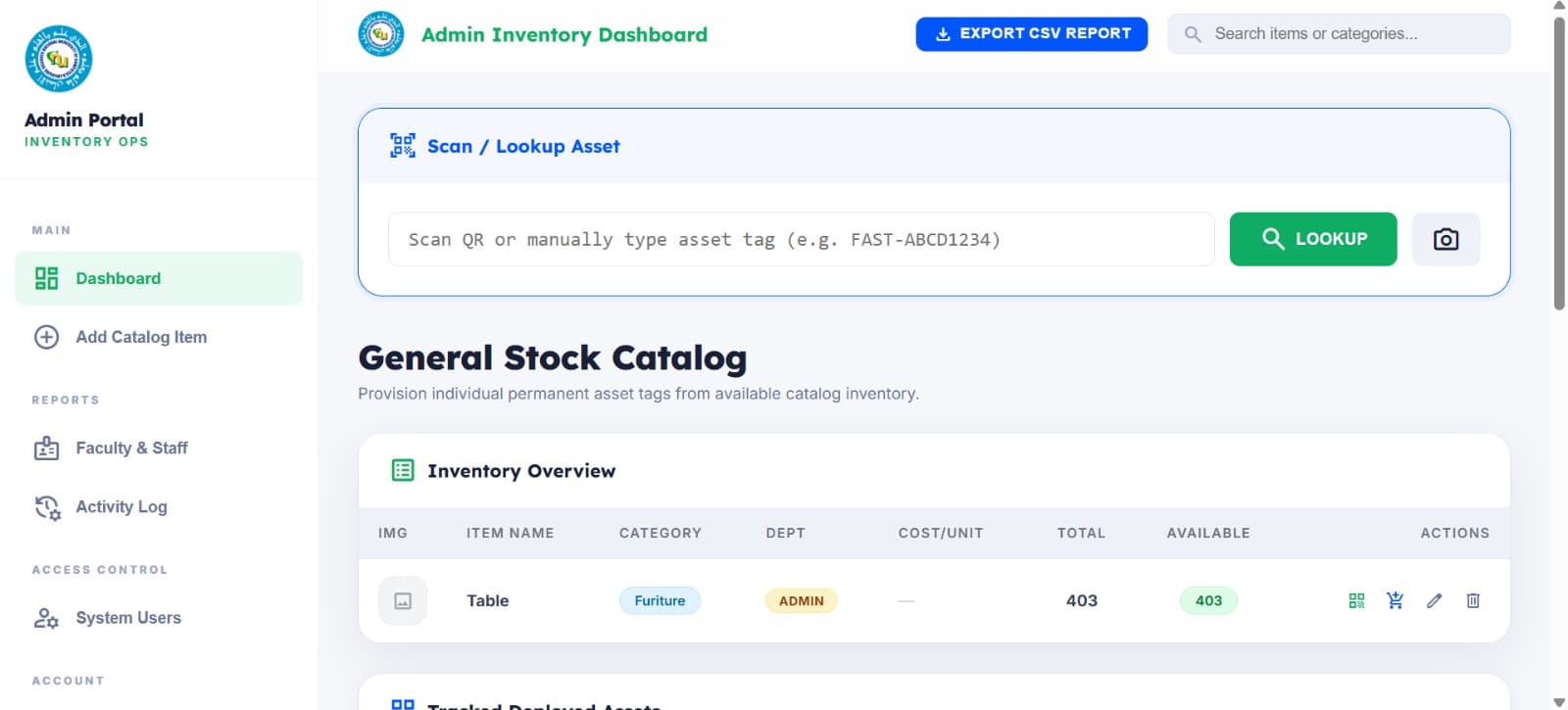
Task: Click the Furiture category badge
Action: pyautogui.click(x=660, y=600)
